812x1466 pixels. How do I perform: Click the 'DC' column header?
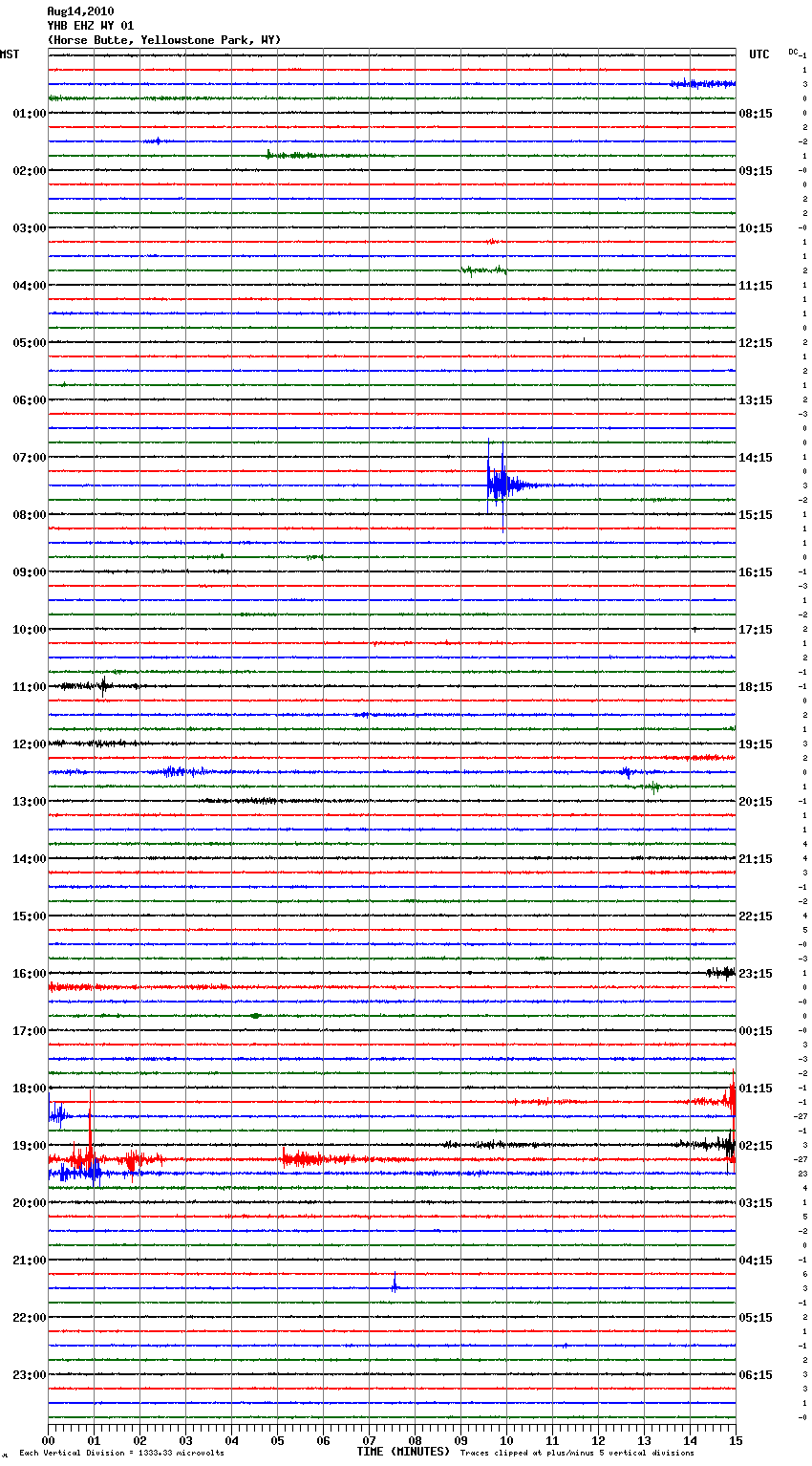(x=793, y=52)
